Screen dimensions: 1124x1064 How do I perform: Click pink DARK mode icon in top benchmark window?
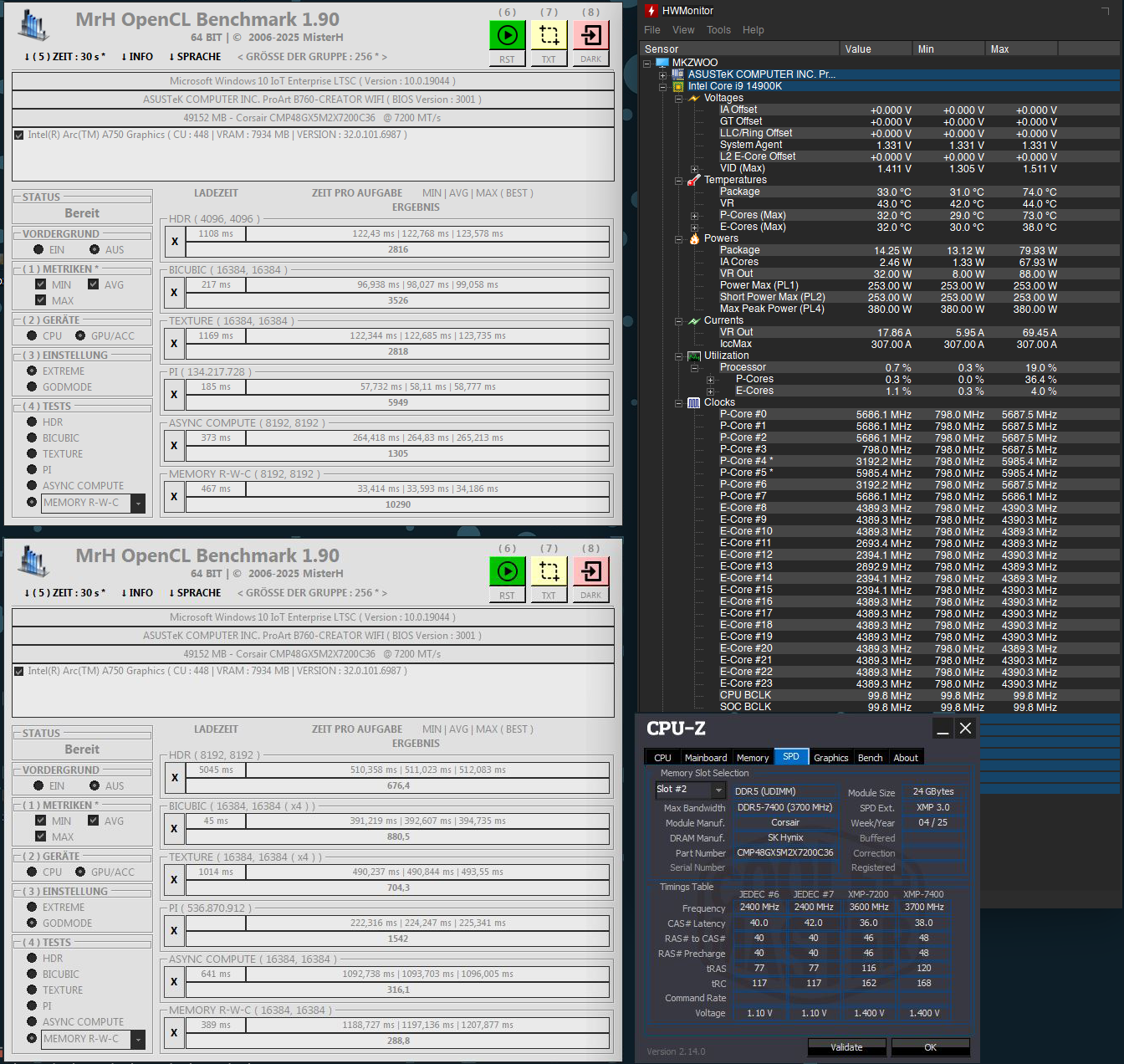[x=590, y=35]
